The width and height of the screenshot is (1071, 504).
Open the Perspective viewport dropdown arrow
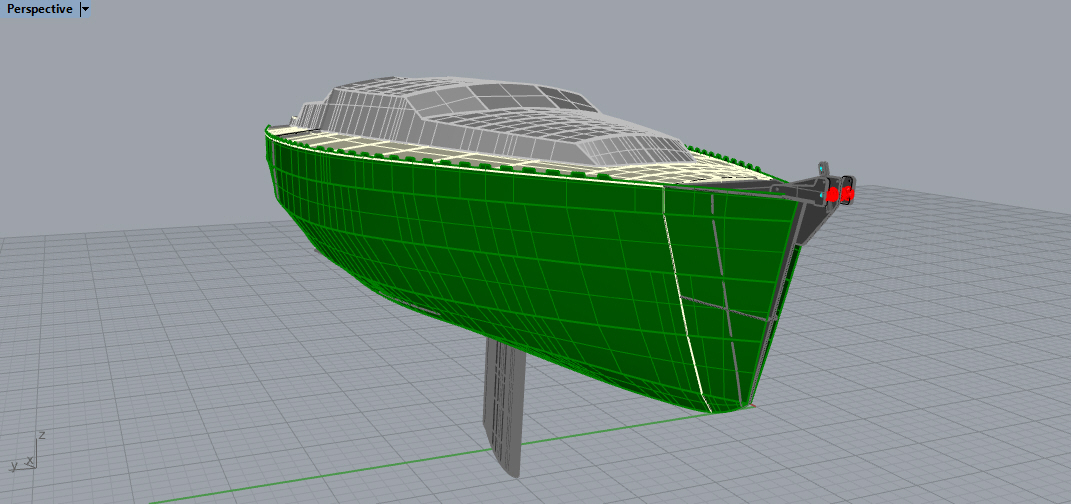[x=85, y=9]
